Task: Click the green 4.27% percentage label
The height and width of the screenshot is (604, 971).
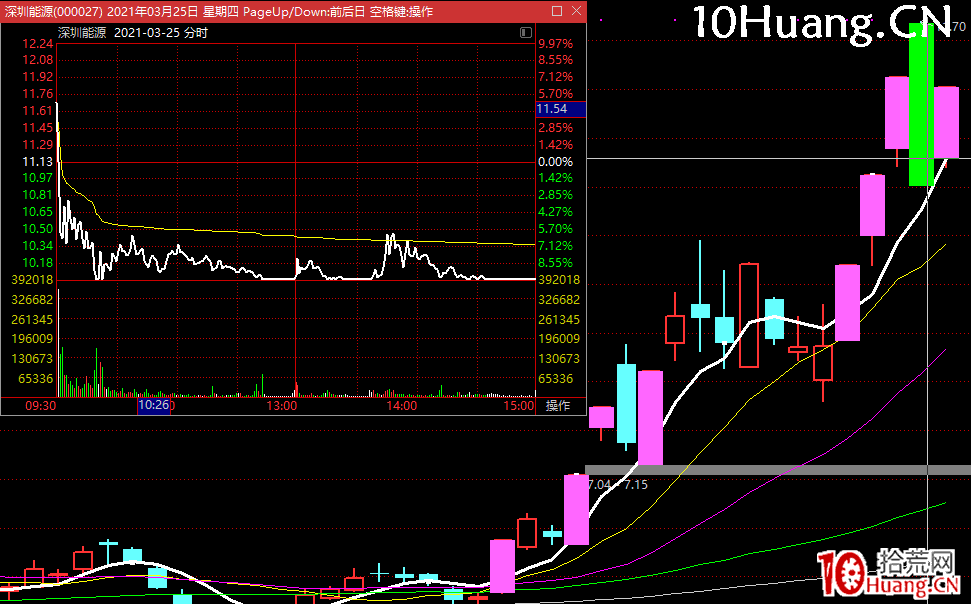Action: (555, 212)
